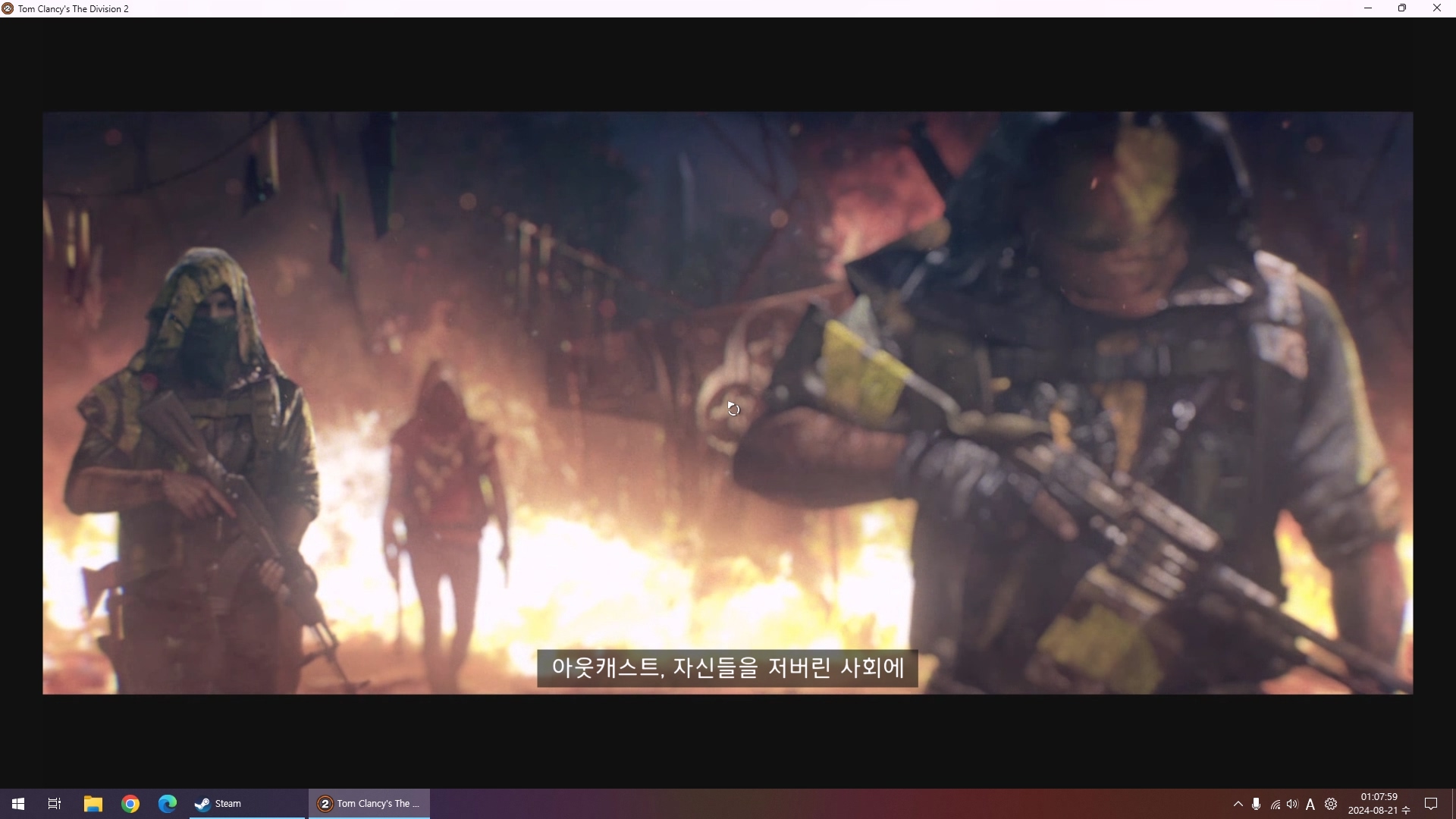Click the microphone tray icon

pos(1256,804)
